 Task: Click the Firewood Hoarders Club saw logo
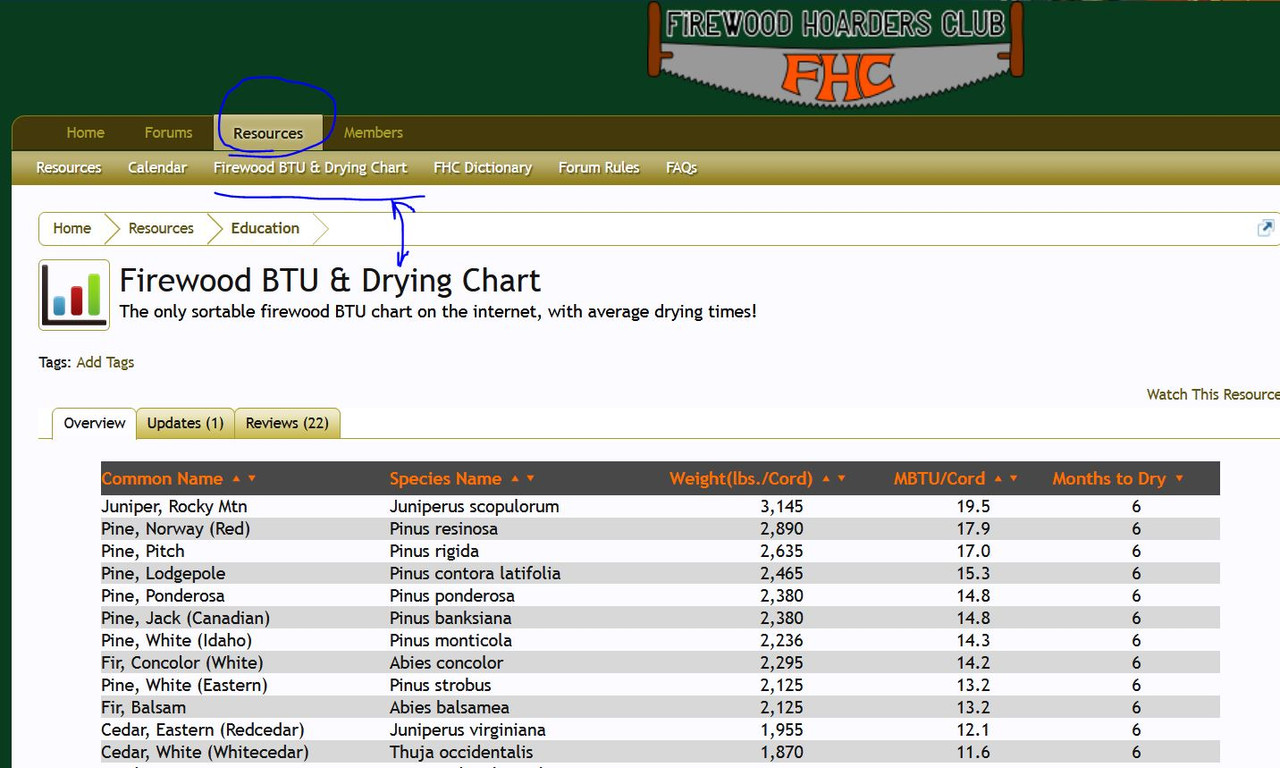point(837,53)
